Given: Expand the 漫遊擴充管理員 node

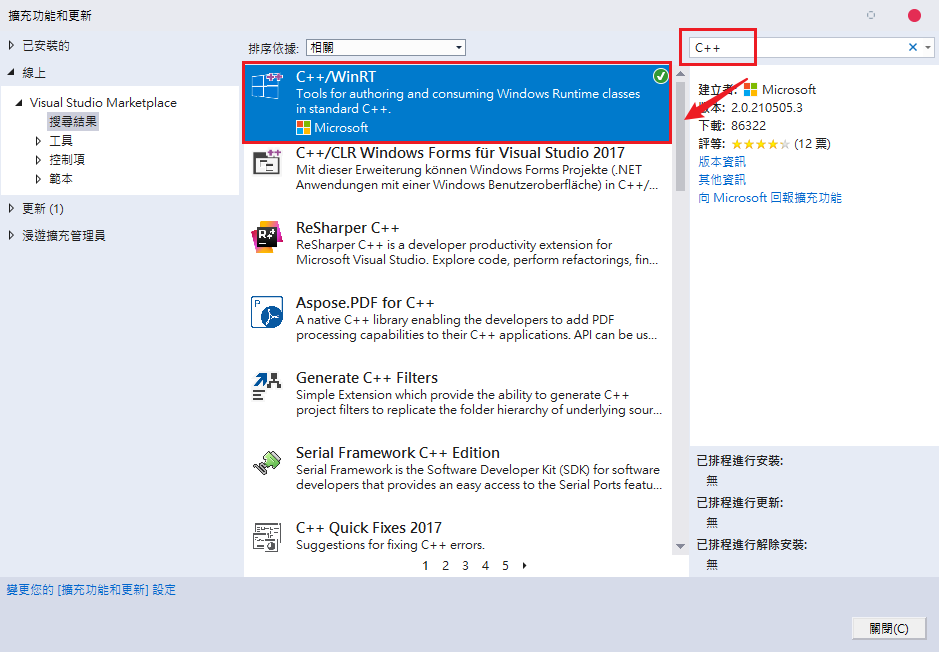Looking at the screenshot, I should 11,235.
